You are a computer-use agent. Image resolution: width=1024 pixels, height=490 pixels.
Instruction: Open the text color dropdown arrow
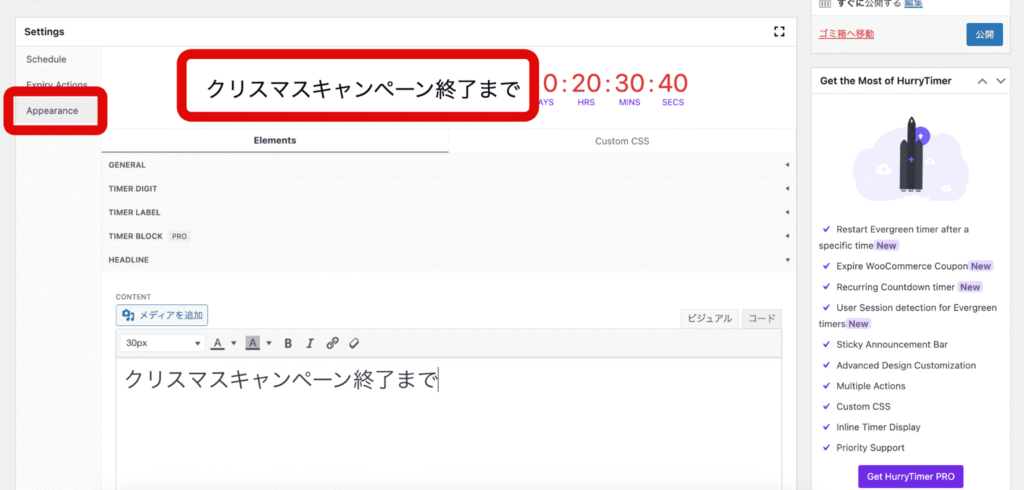tap(234, 343)
